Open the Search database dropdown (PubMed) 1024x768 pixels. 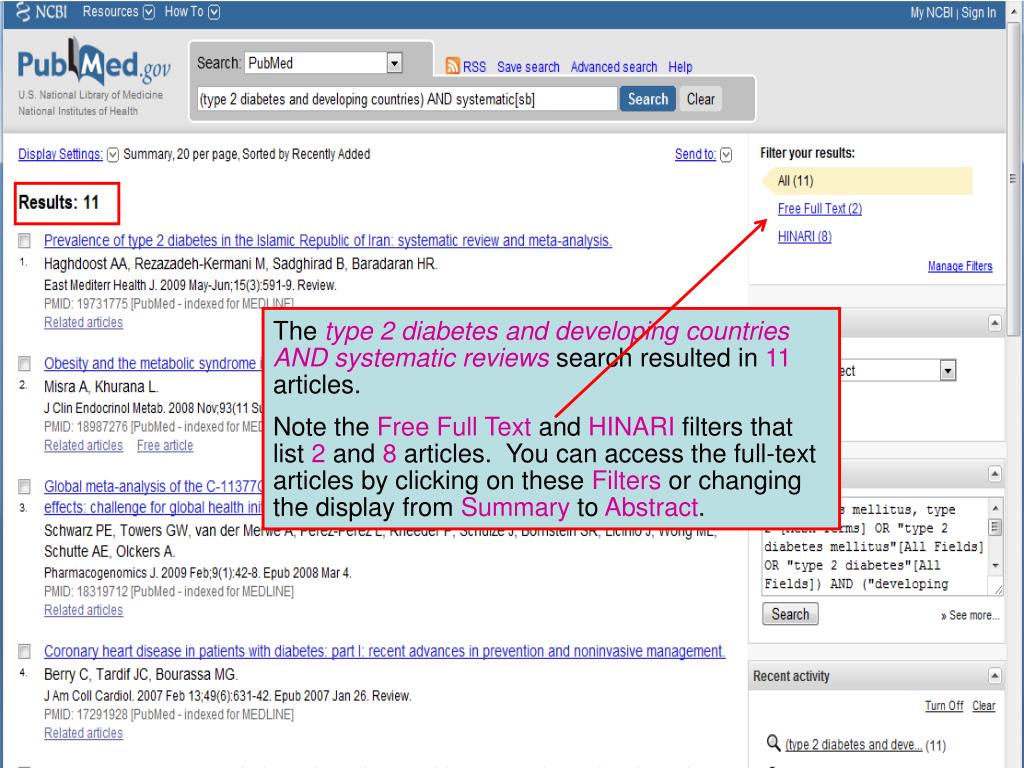323,63
